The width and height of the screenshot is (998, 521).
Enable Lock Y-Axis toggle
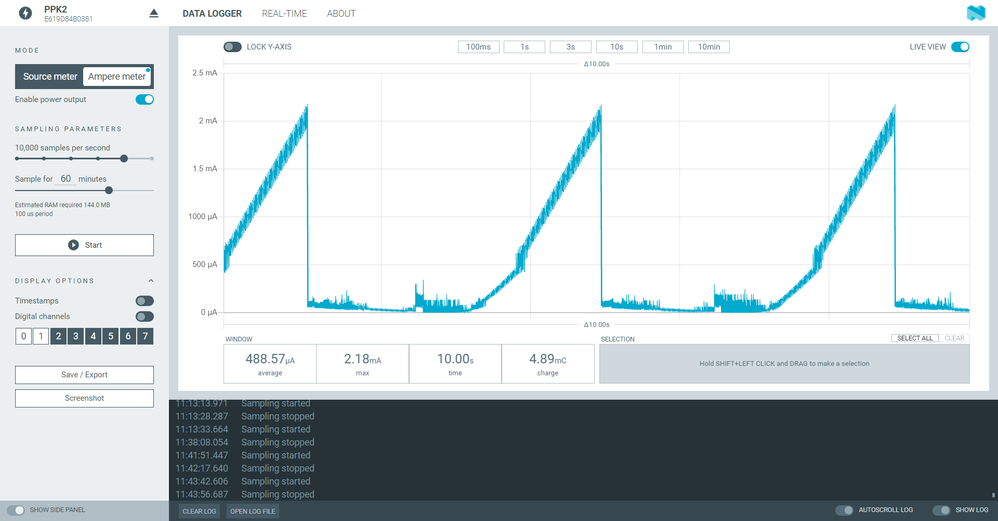point(232,47)
